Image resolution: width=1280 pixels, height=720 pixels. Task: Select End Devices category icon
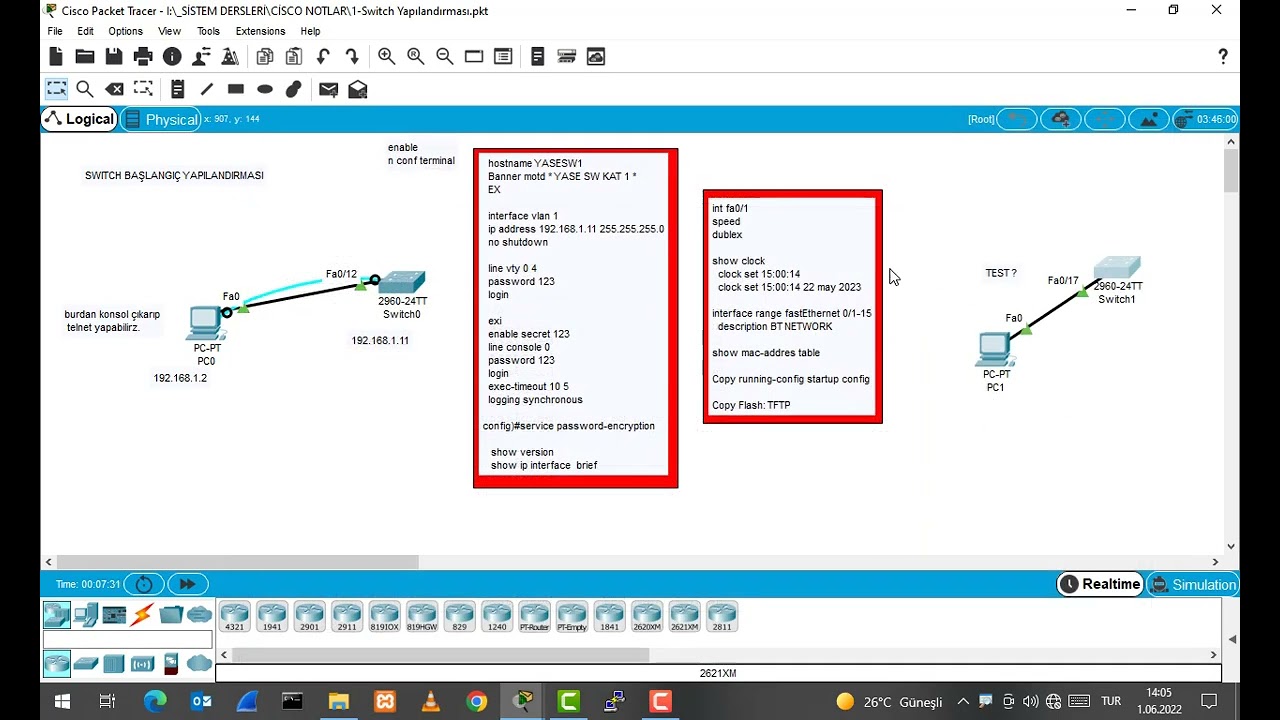pos(85,614)
